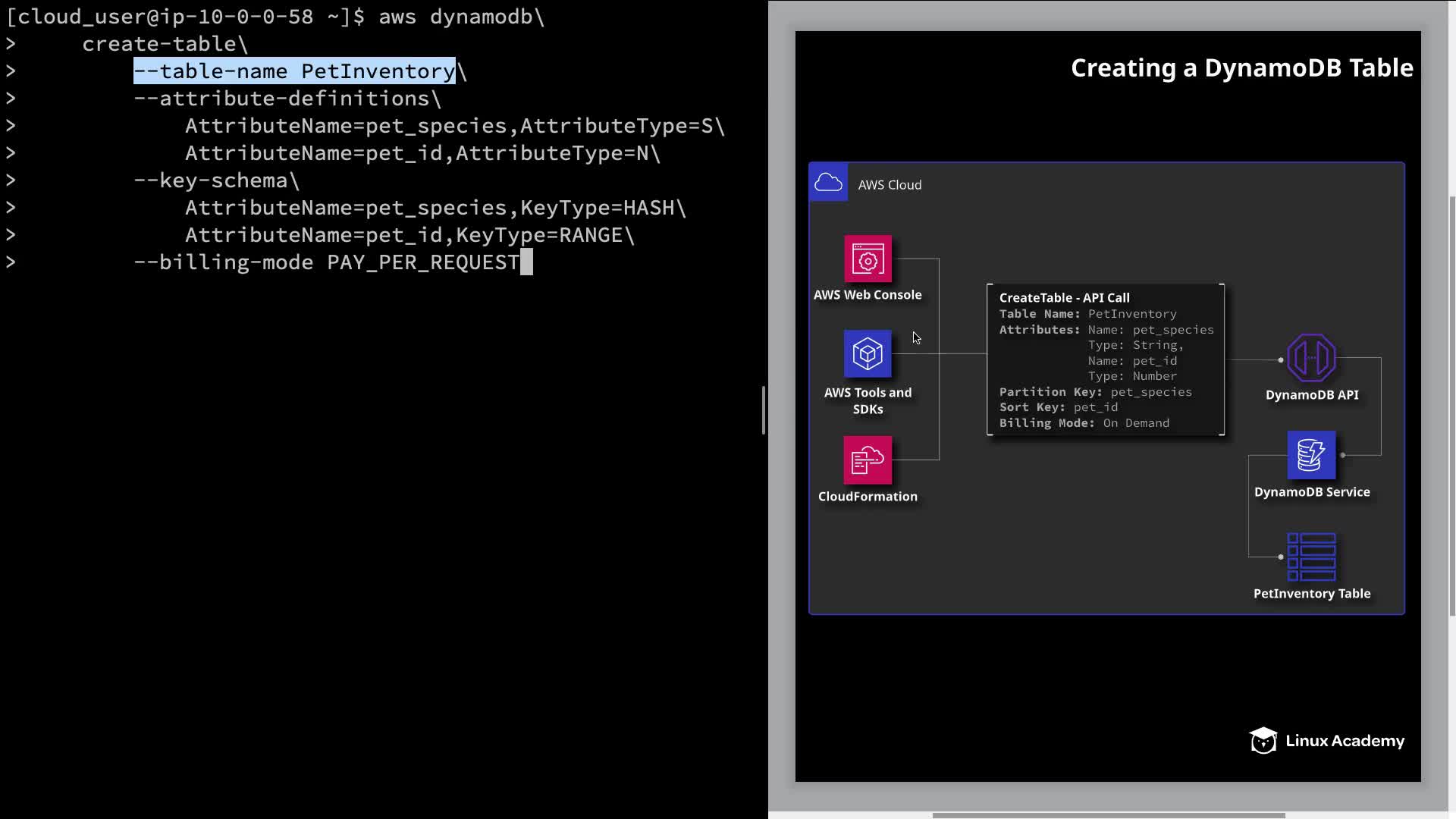Screen dimensions: 1456x819
Task: Click the highlighted --table-name PetInventory text
Action: click(294, 71)
